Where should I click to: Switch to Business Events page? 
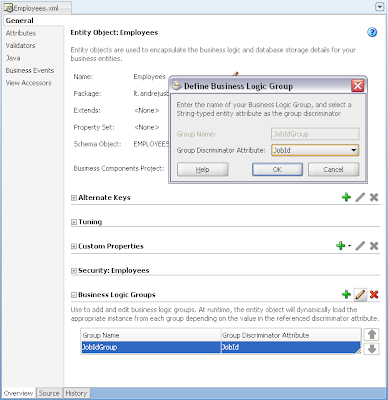pos(30,70)
